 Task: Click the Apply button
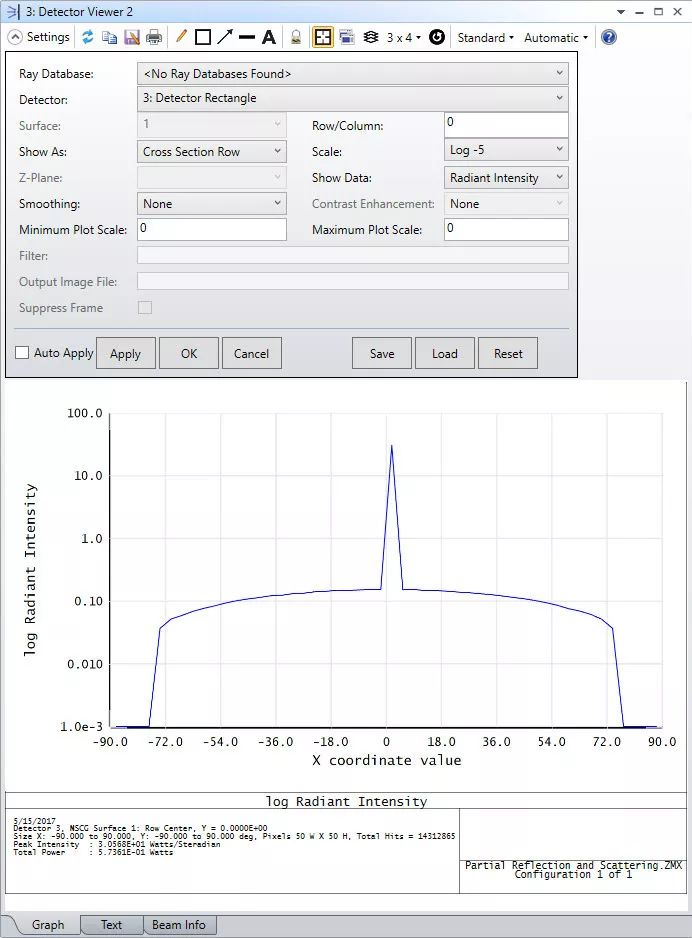click(x=125, y=353)
